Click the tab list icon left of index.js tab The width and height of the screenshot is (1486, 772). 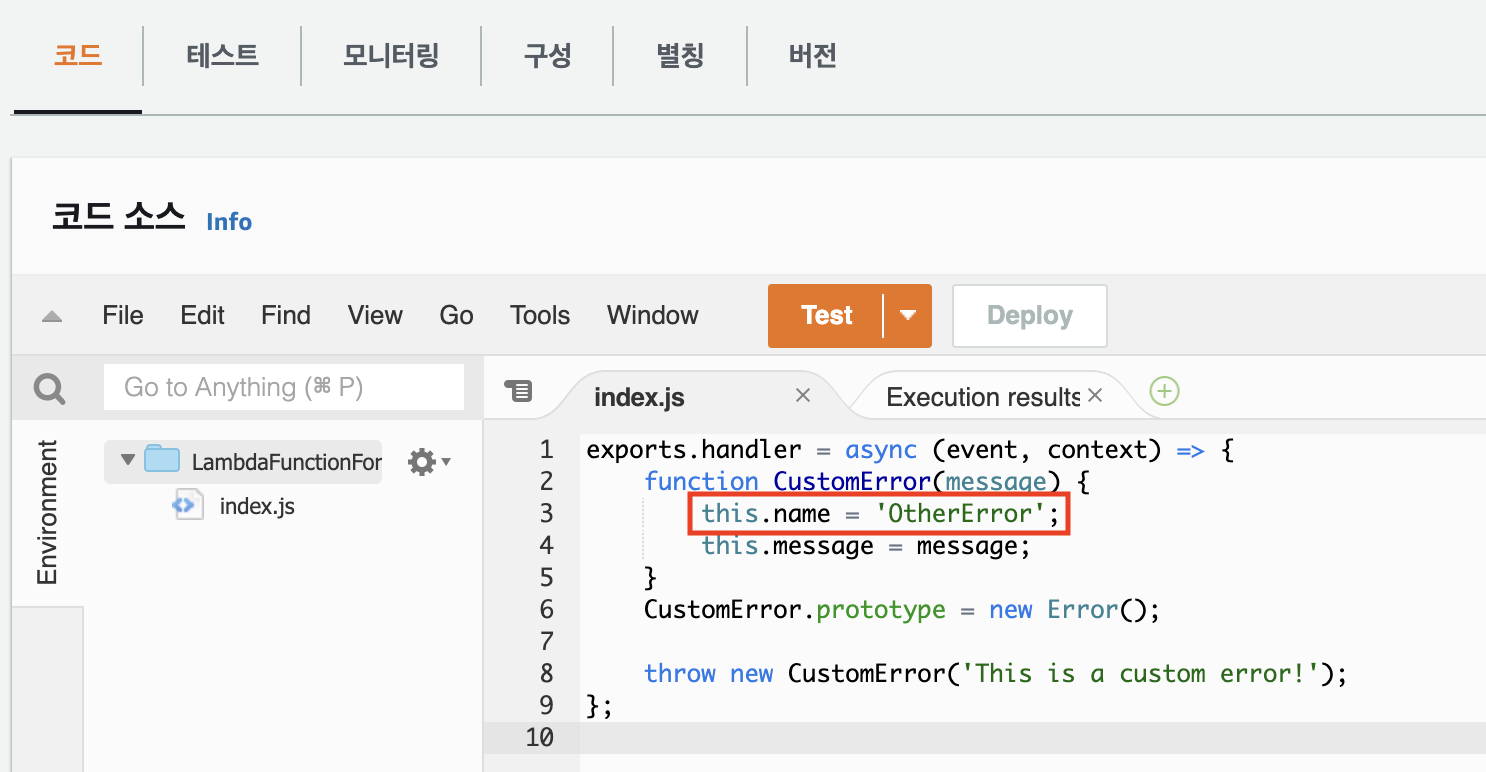pos(520,392)
